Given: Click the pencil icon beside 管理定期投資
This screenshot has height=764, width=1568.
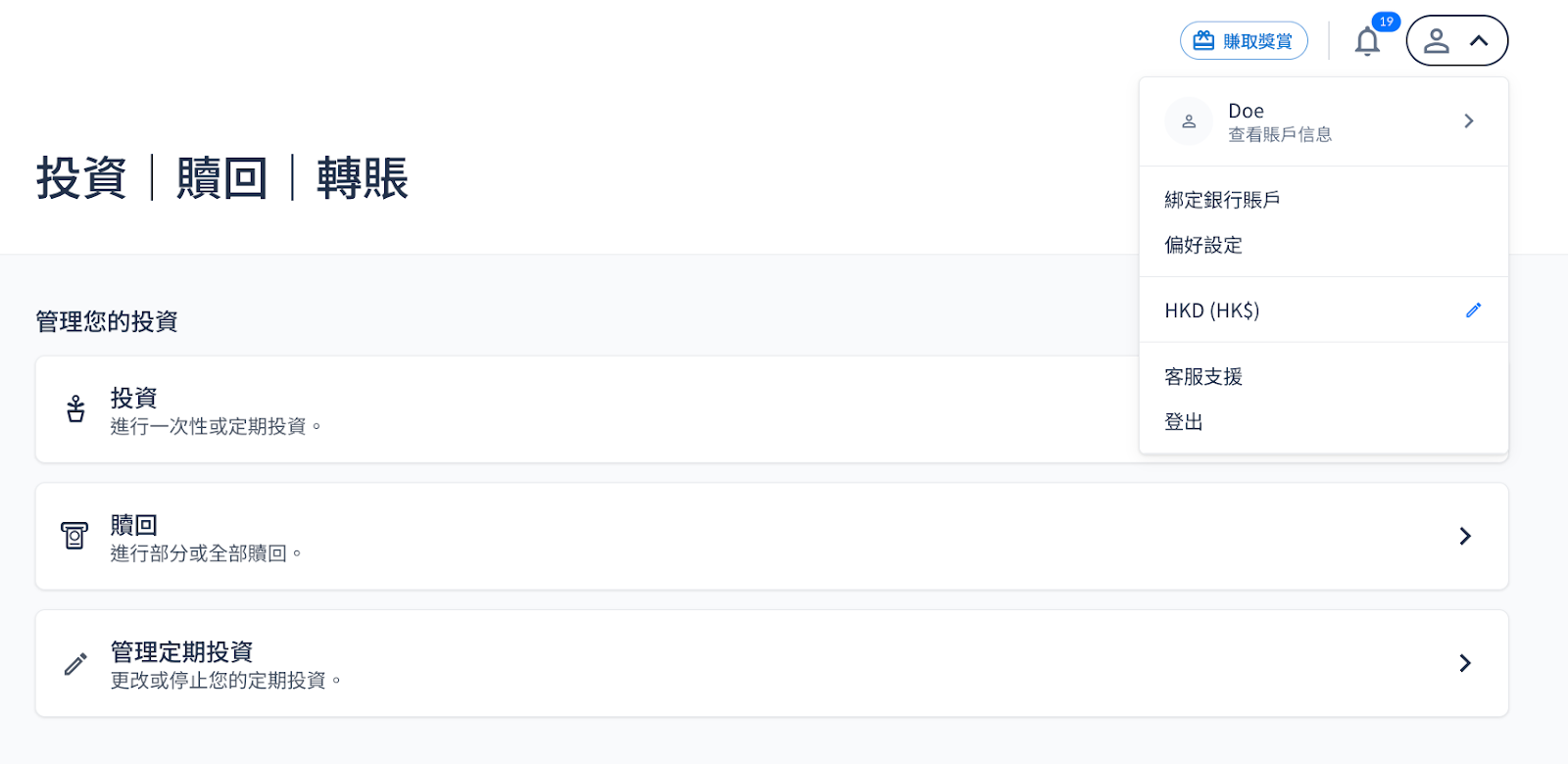Looking at the screenshot, I should [75, 664].
